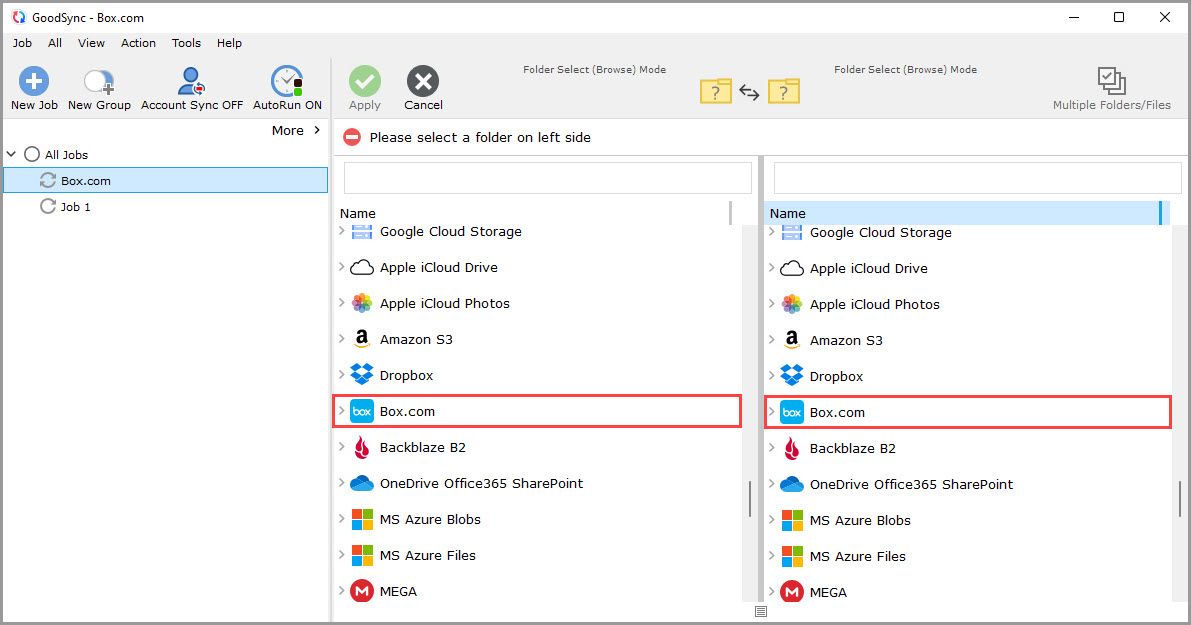Open the Help menu
Image resolution: width=1191 pixels, height=625 pixels.
coord(229,43)
